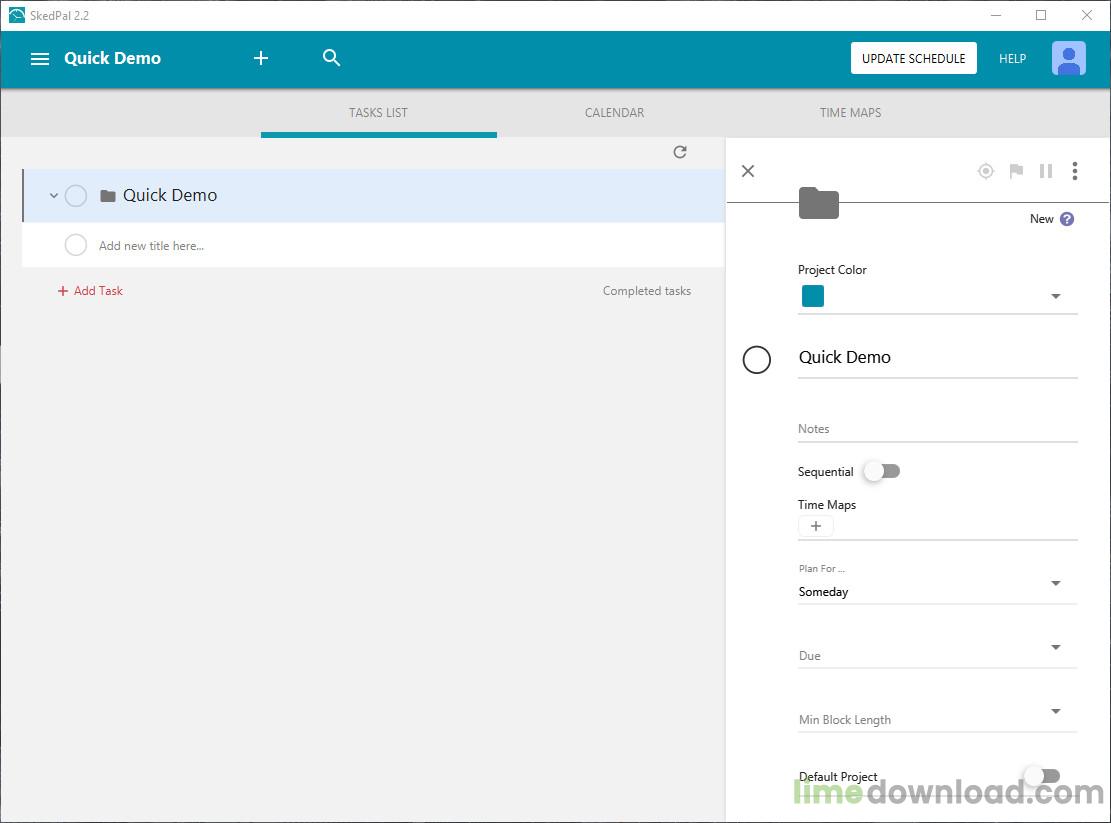Open the hamburger navigation menu
The height and width of the screenshot is (823, 1111).
pos(40,59)
